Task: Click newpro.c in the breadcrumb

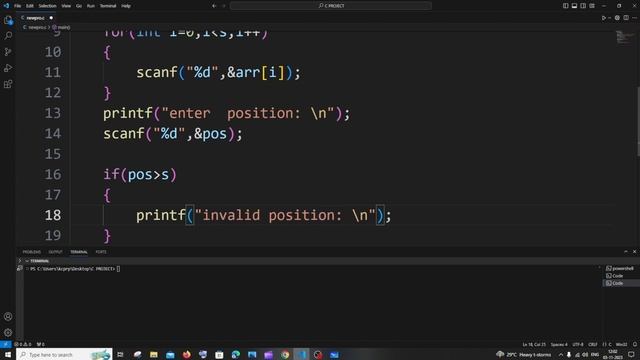Action: pos(36,27)
